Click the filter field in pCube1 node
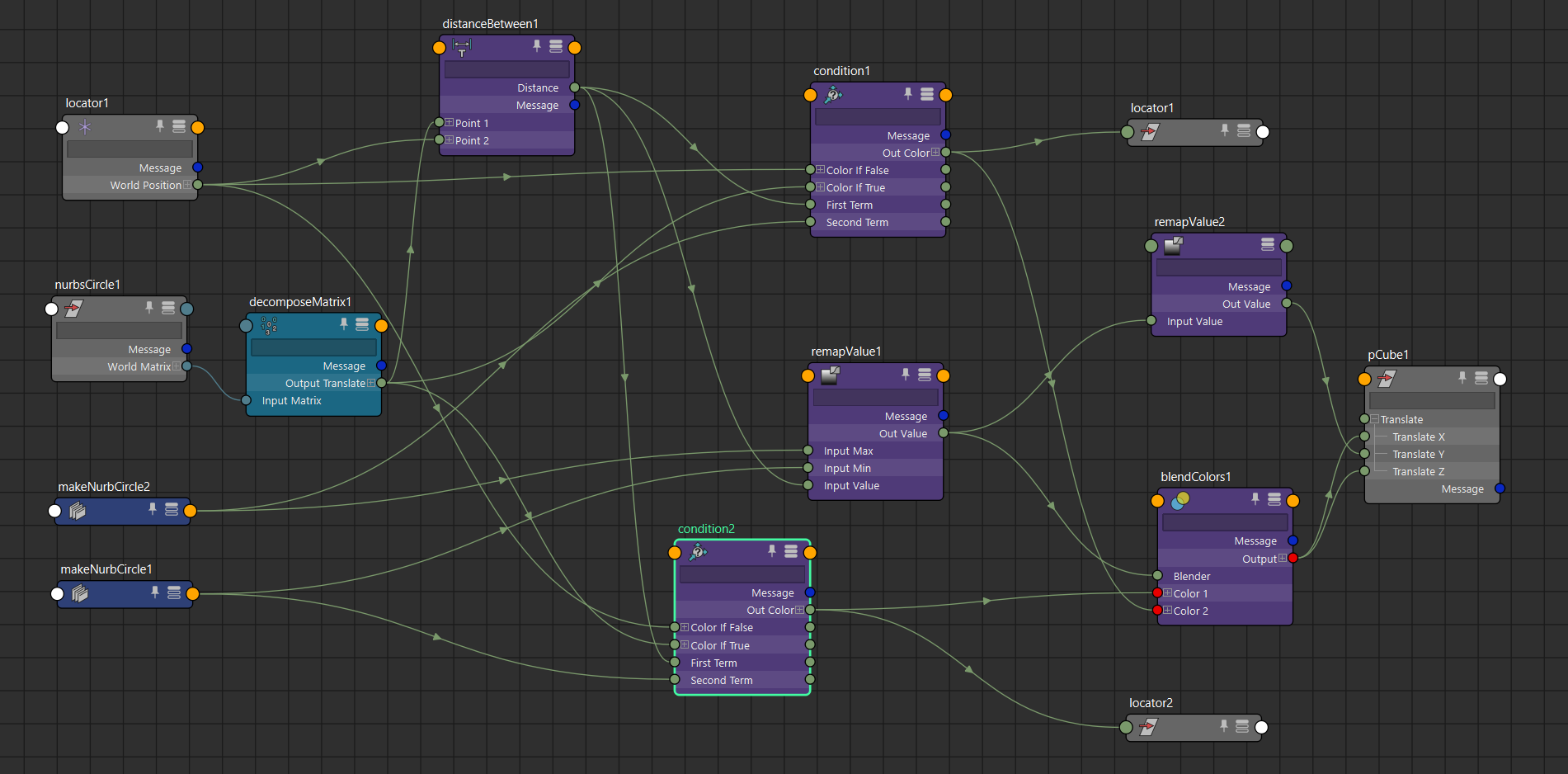 pos(1432,401)
